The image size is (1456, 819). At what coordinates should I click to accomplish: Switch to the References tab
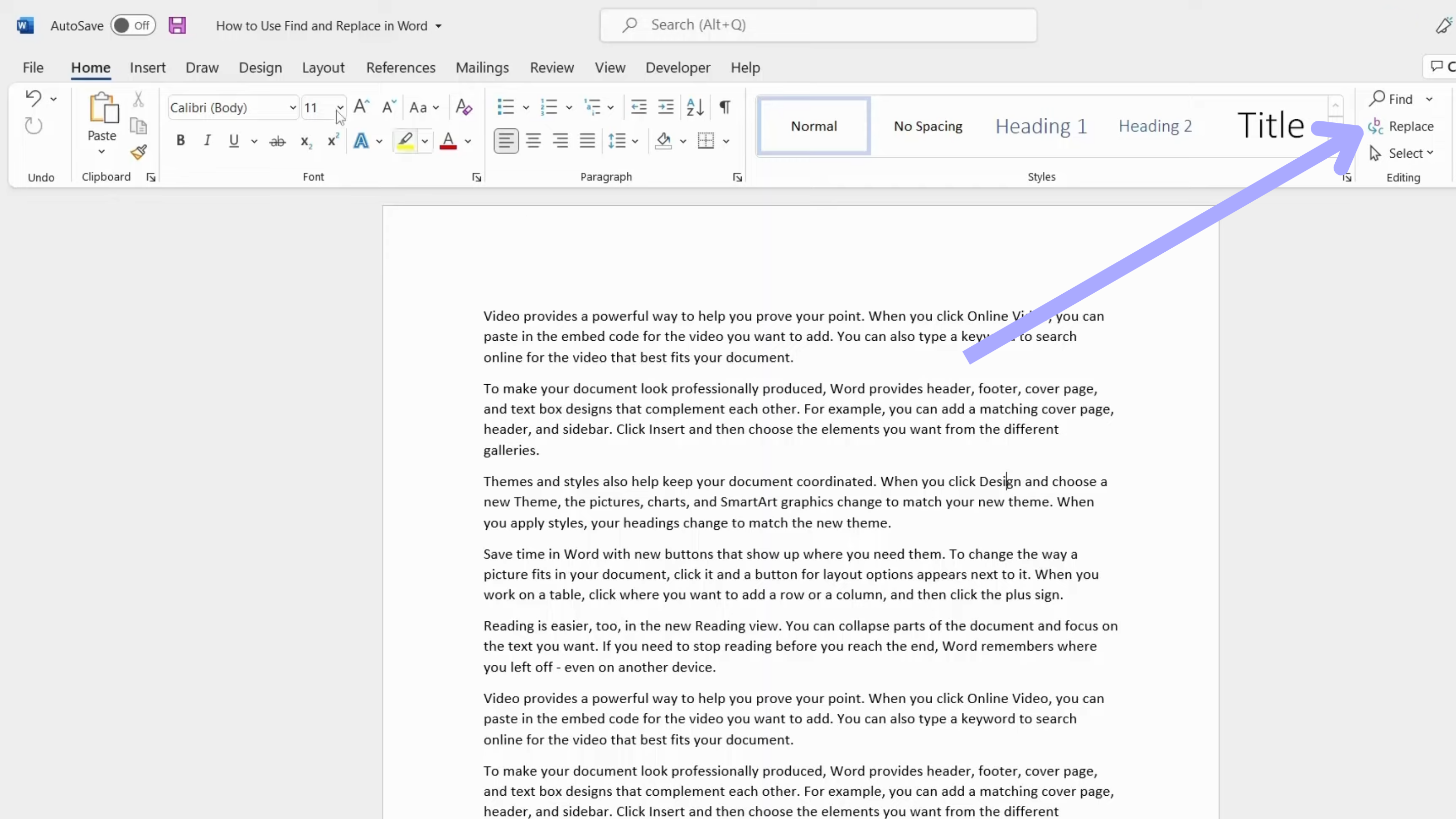[401, 68]
